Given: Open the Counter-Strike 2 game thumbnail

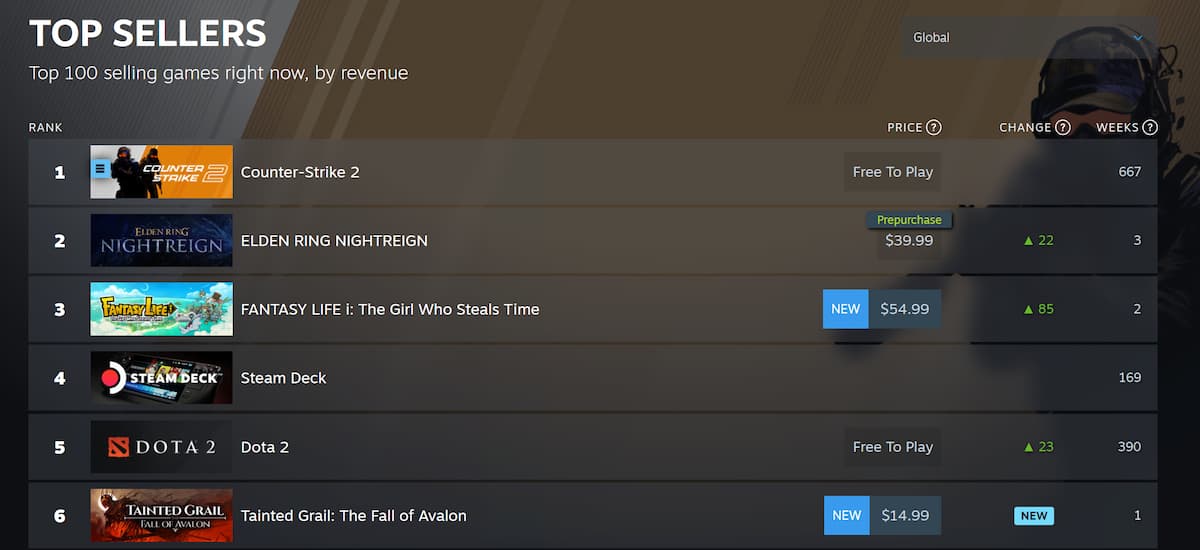Looking at the screenshot, I should click(172, 172).
